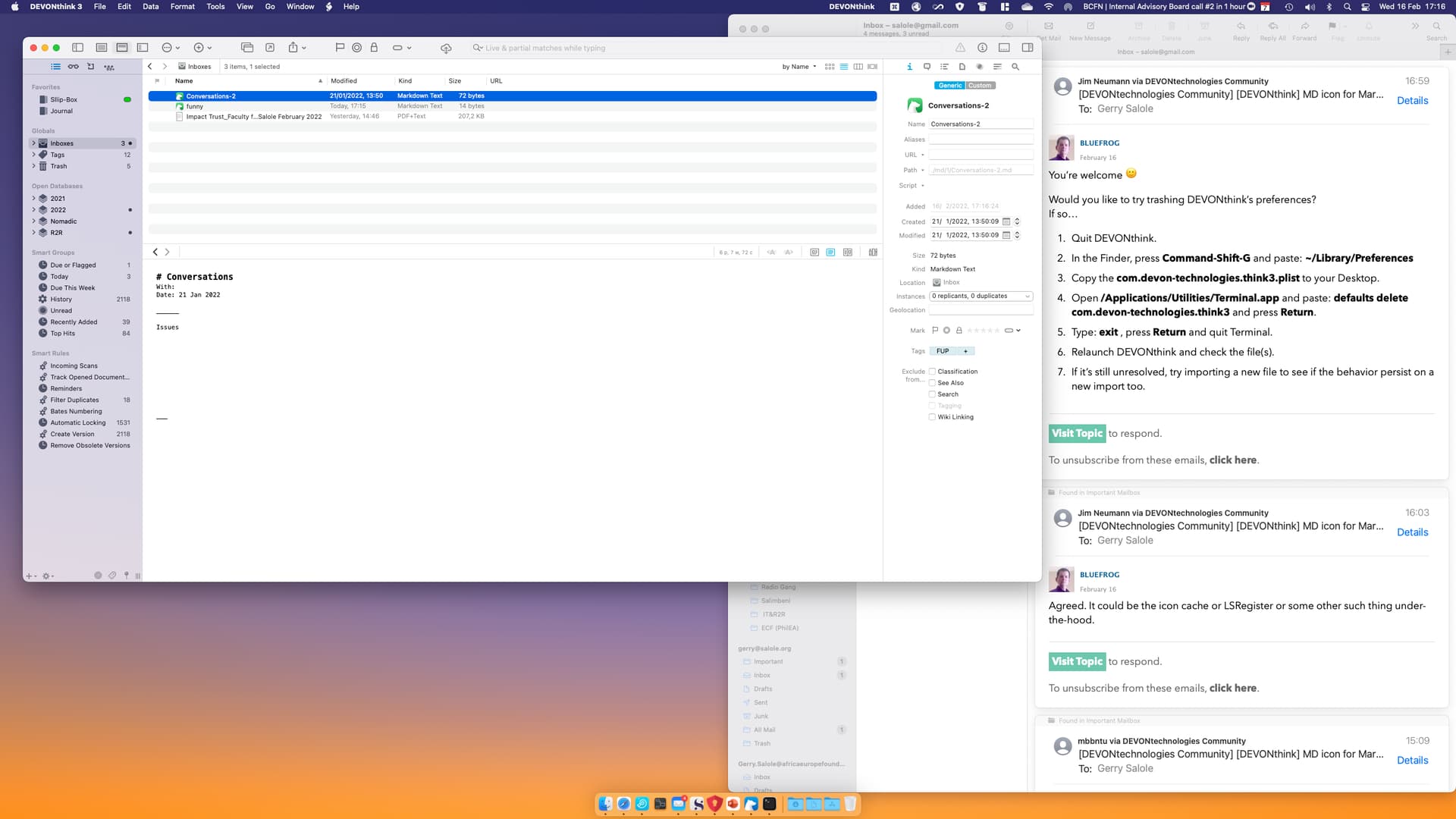
Task: Open the Table of Contents inspector tab
Action: [x=944, y=67]
